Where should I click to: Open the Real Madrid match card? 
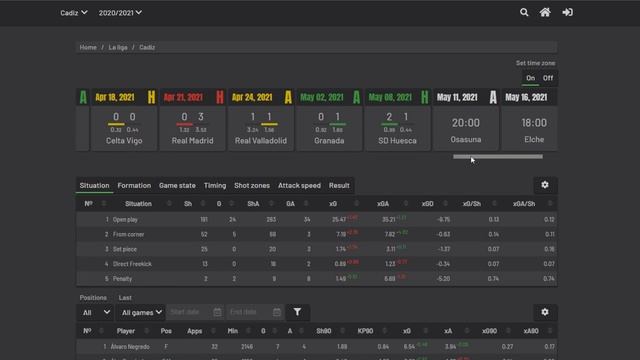point(192,120)
